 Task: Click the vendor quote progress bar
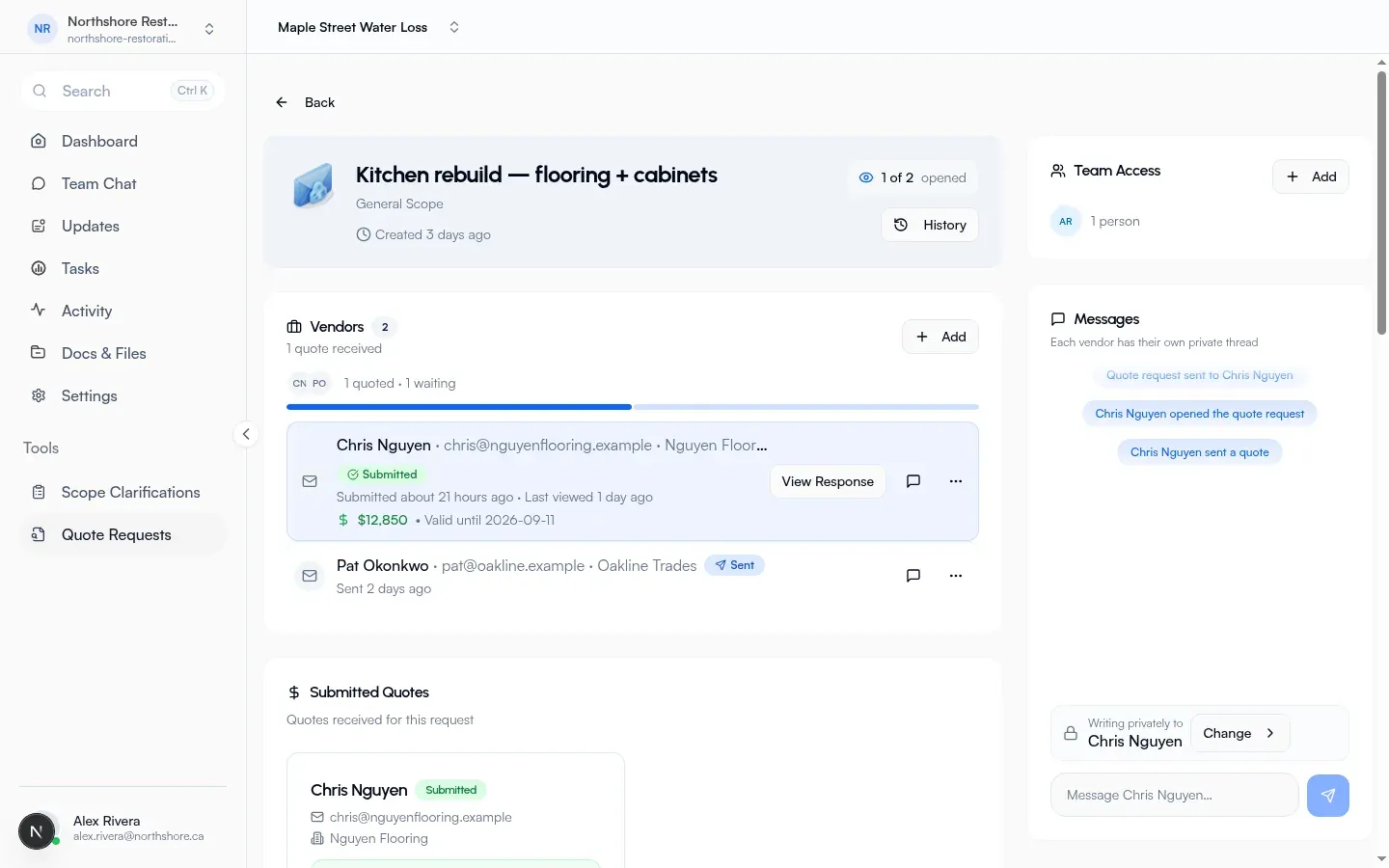pos(633,407)
